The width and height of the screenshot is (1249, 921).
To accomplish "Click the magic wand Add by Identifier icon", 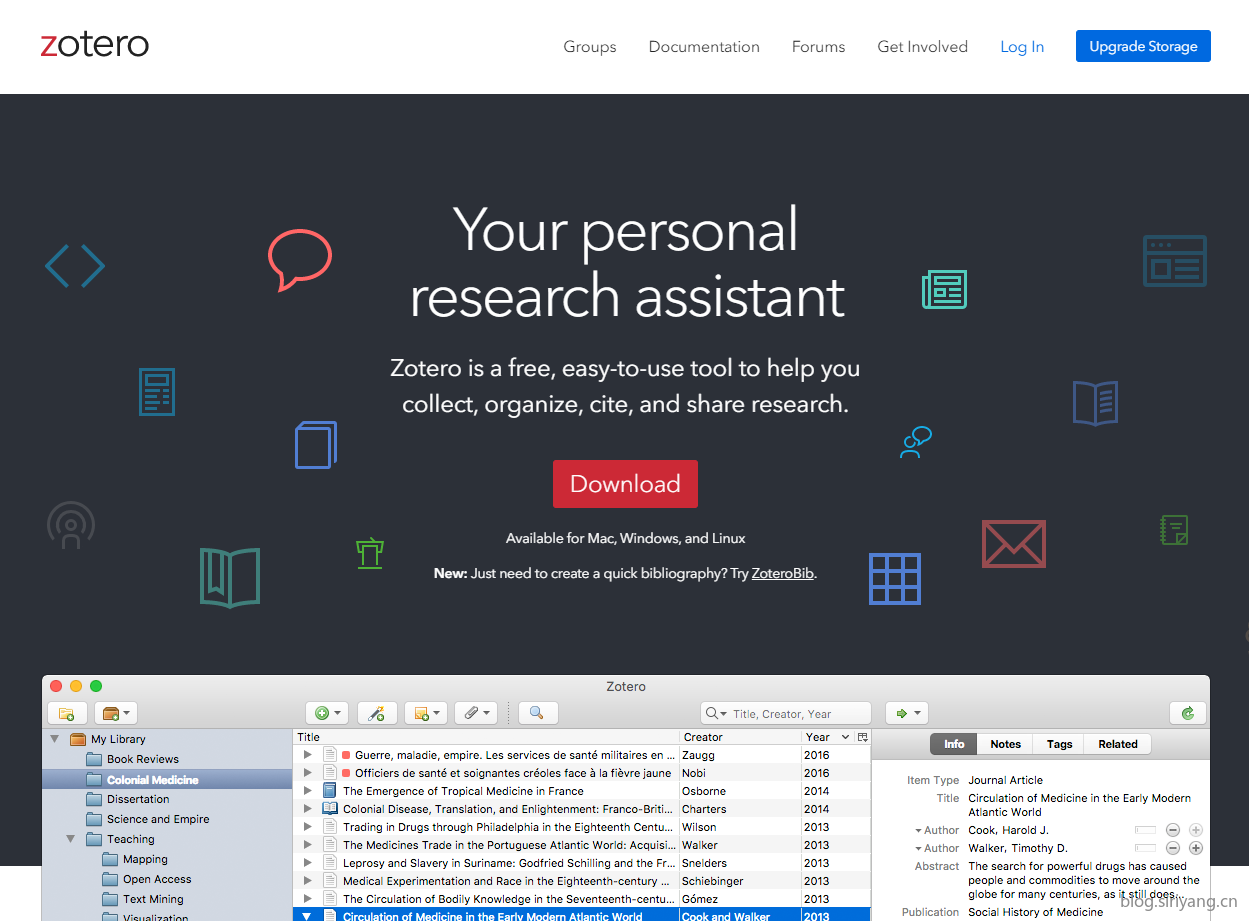I will pos(377,713).
